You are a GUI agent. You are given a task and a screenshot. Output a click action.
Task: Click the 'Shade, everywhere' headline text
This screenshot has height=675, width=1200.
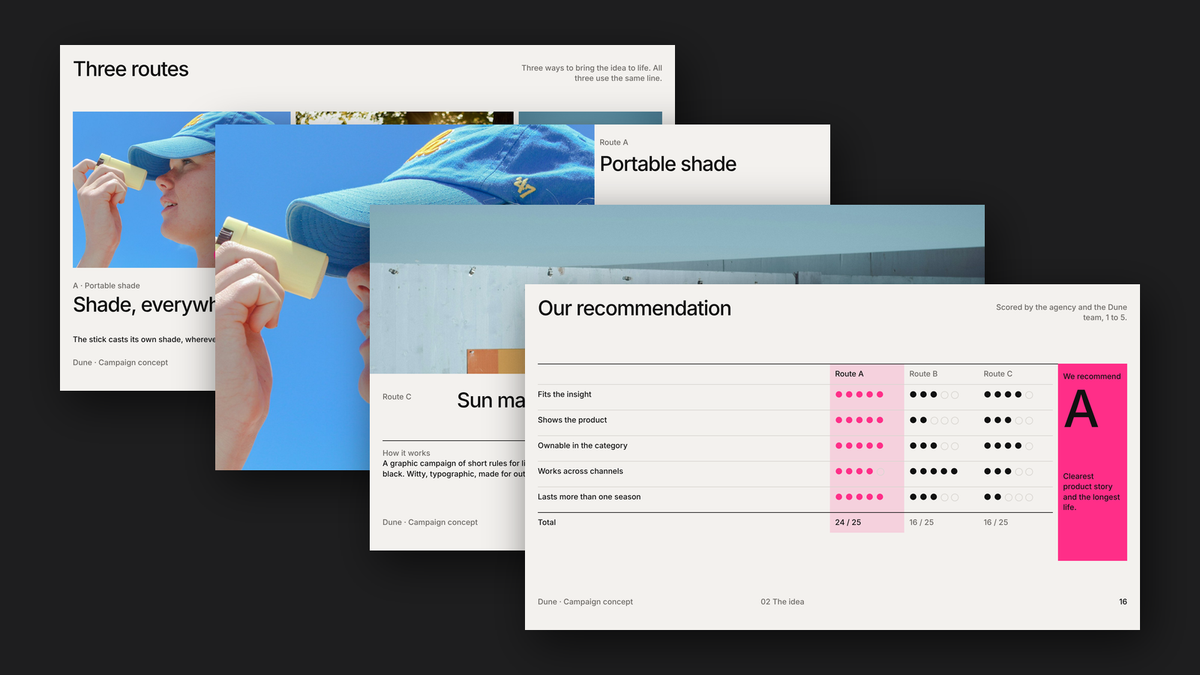coord(144,304)
